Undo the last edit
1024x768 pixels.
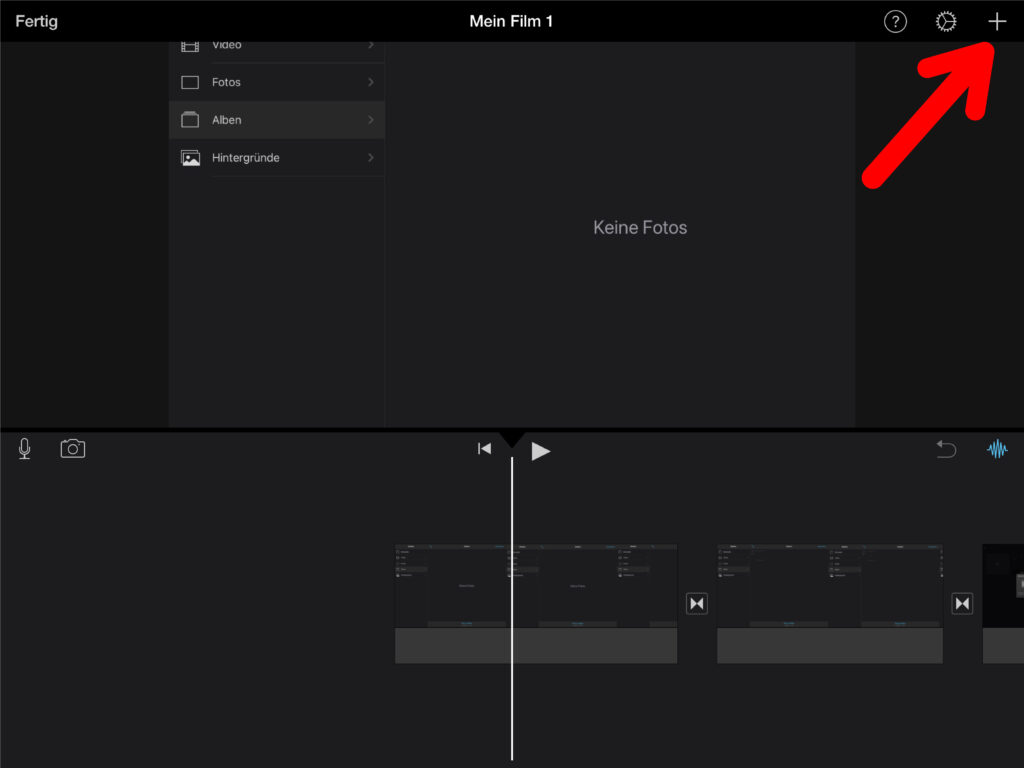(x=945, y=450)
